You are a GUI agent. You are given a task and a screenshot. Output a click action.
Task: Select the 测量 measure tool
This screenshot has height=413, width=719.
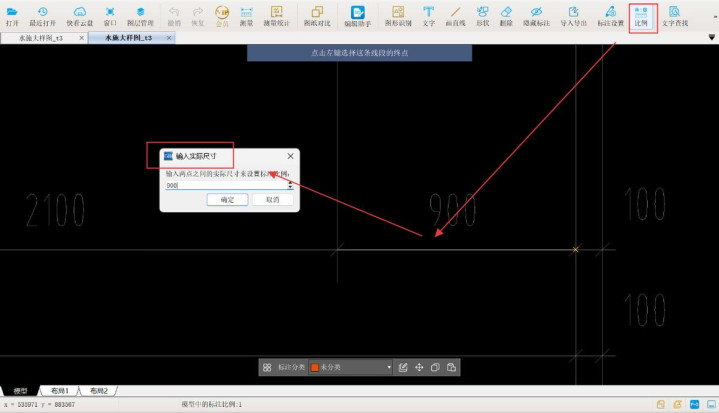coord(245,15)
